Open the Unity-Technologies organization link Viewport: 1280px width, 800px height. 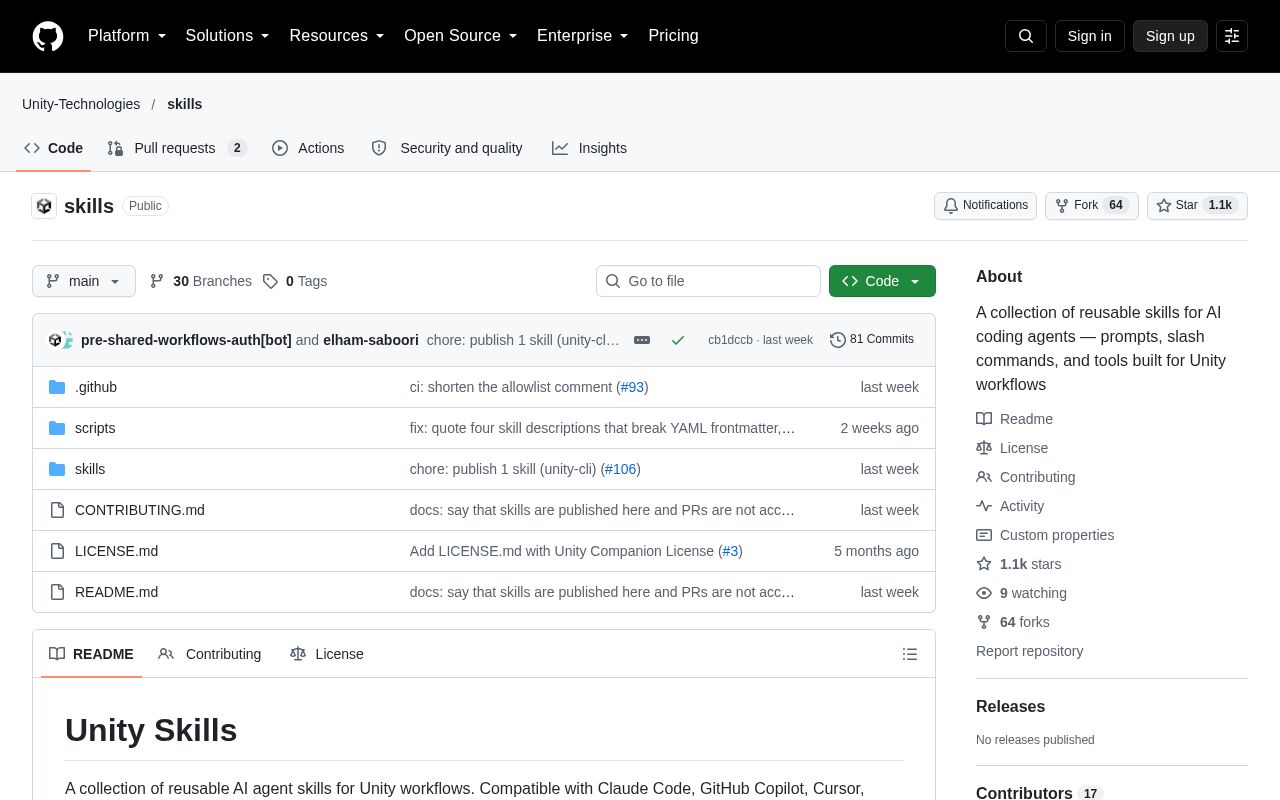coord(81,104)
